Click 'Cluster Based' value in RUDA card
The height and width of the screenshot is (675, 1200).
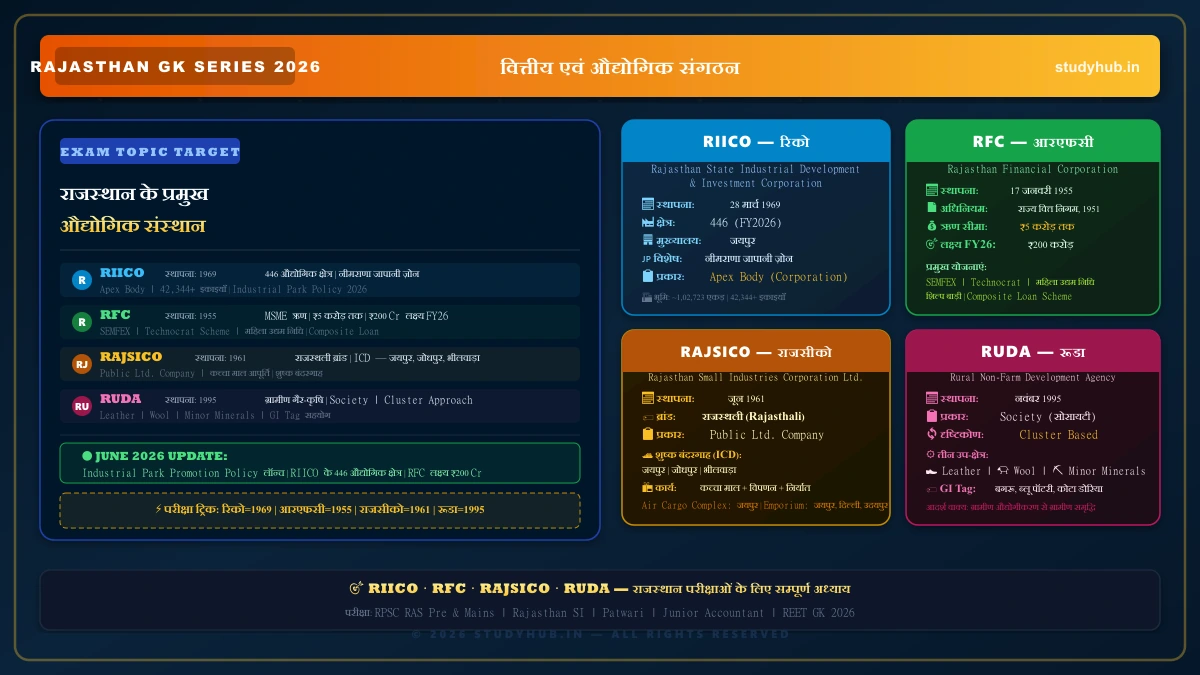click(1059, 435)
